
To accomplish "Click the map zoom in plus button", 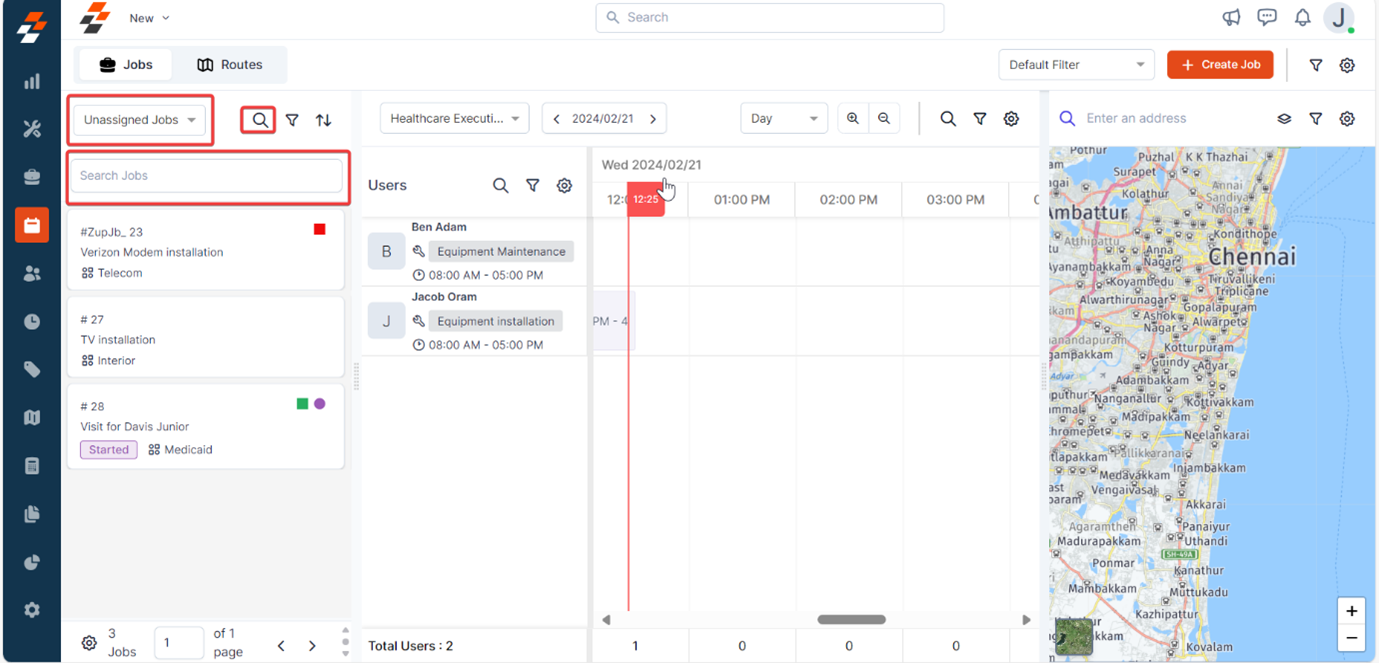I will pos(1351,611).
